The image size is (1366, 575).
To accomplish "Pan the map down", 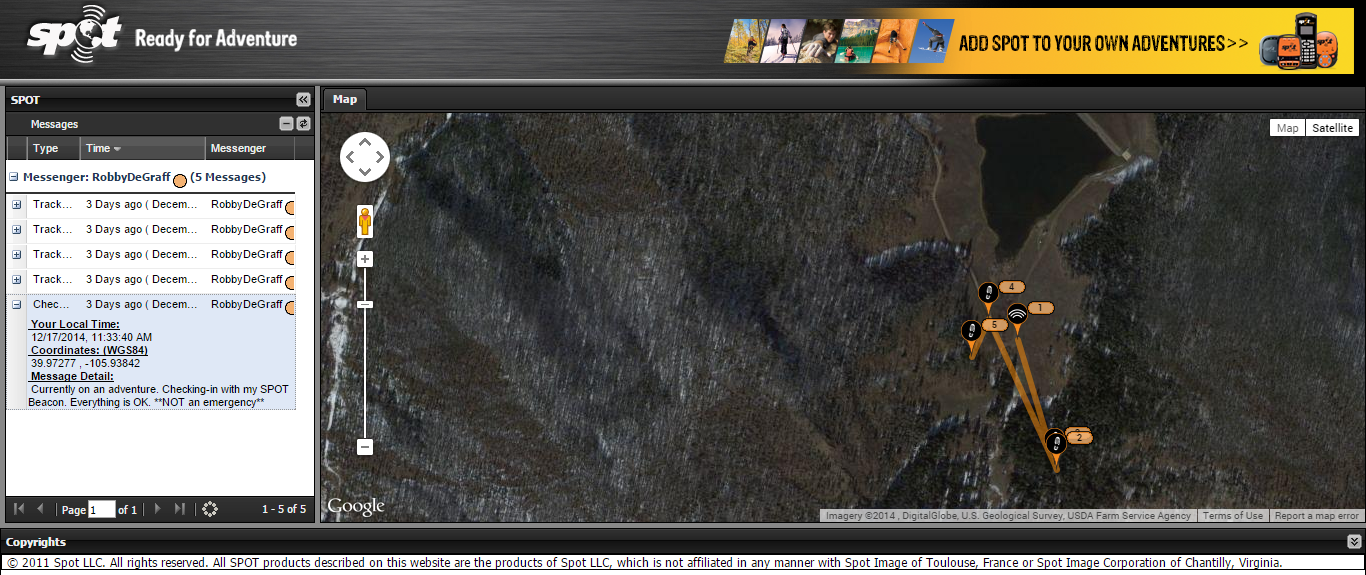I will tap(365, 173).
